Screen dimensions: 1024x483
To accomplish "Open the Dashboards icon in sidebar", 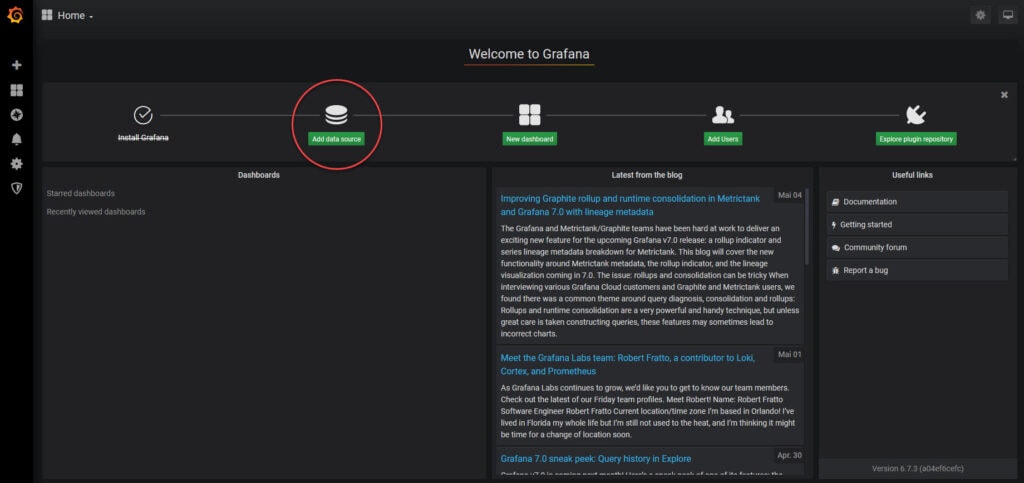I will coord(17,90).
